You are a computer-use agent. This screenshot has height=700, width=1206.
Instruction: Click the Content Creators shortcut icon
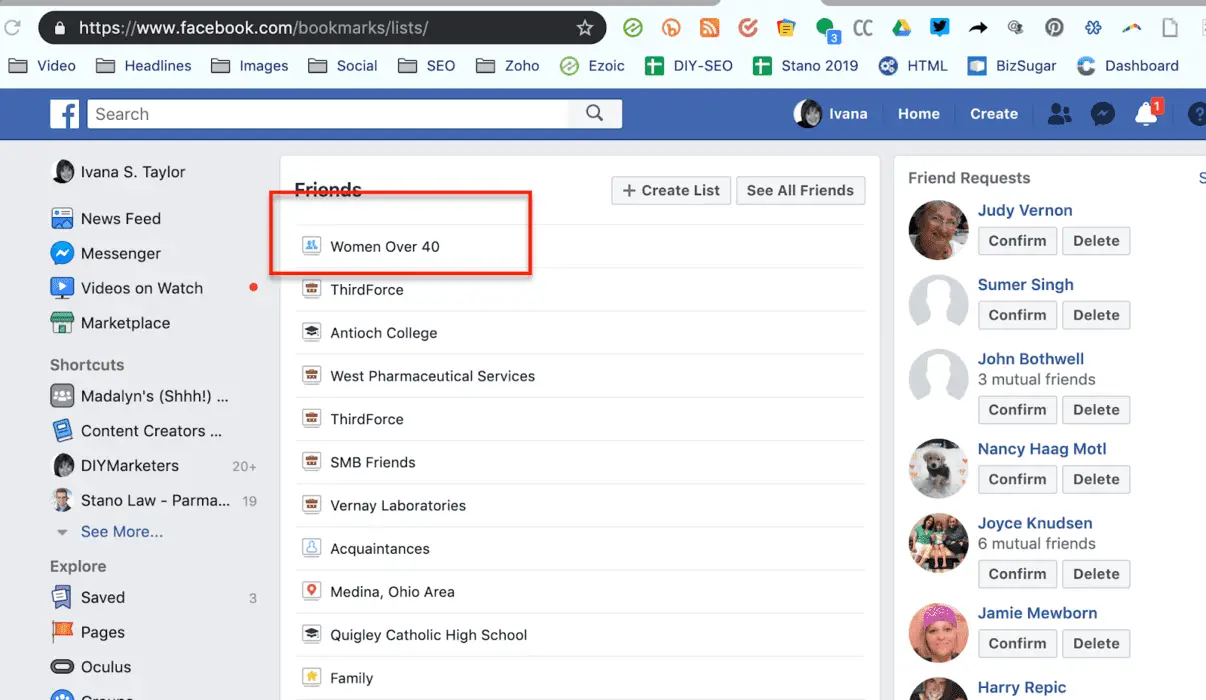coord(62,431)
